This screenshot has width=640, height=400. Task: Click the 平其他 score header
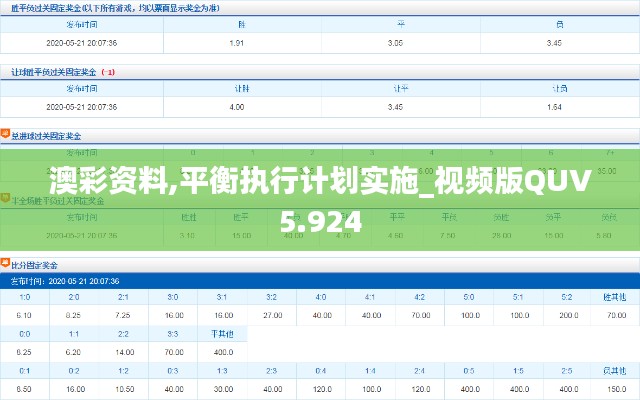coord(222,333)
